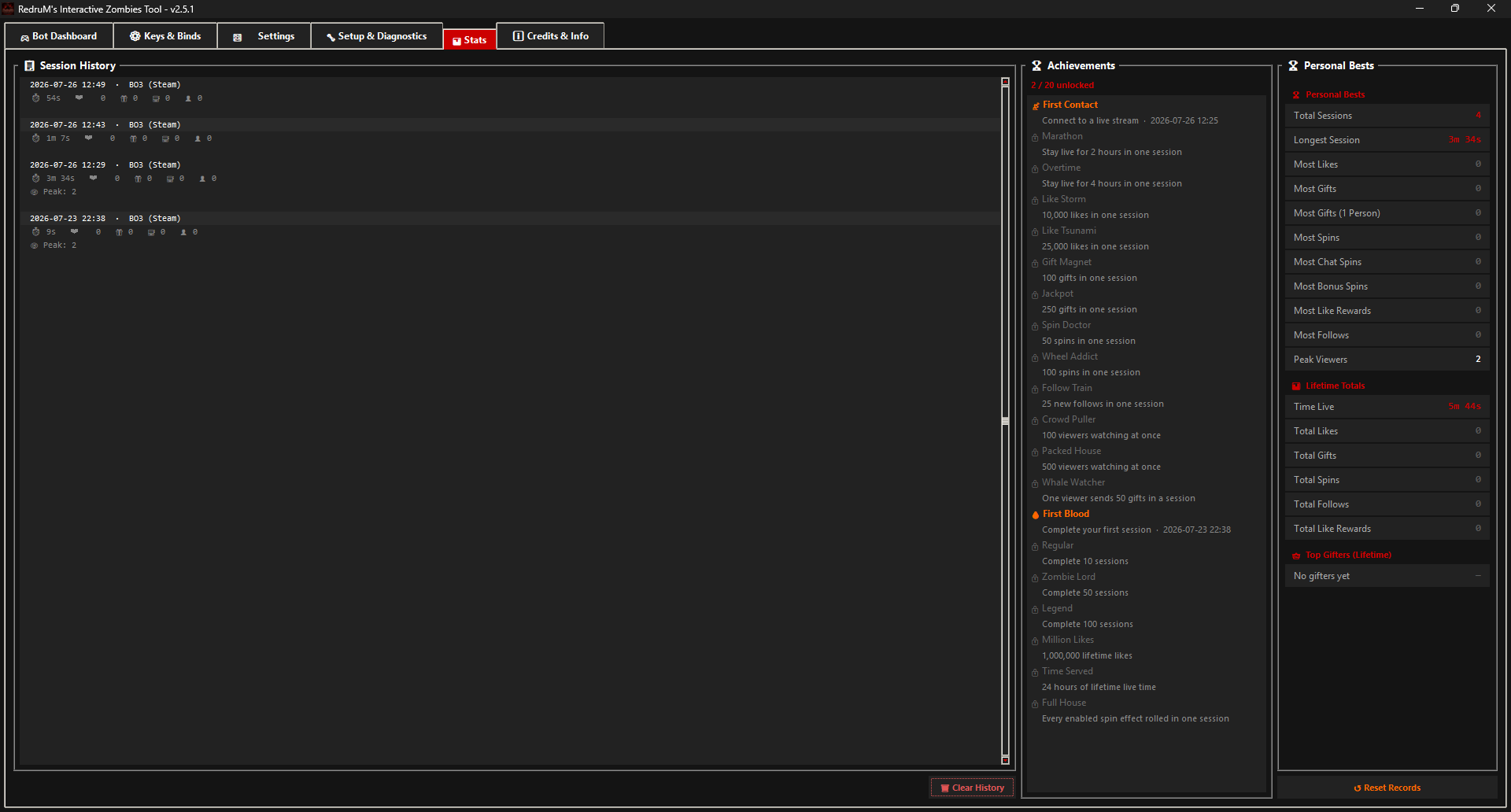Click the Reset Records button
This screenshot has width=1511, height=812.
click(1387, 788)
